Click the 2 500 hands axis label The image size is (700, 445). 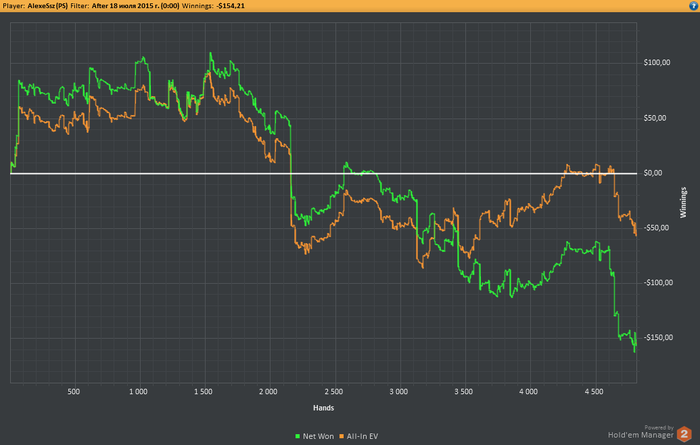[334, 391]
